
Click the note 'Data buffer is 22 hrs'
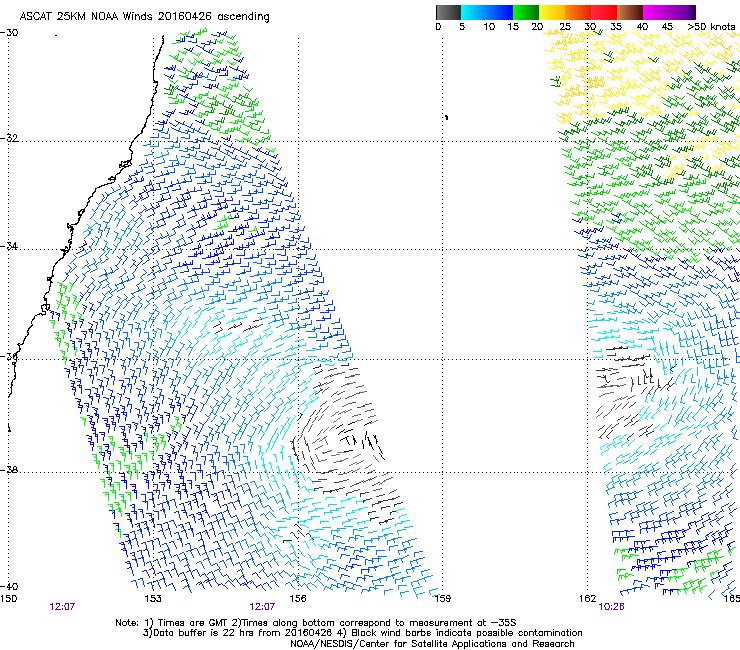pyautogui.click(x=203, y=633)
